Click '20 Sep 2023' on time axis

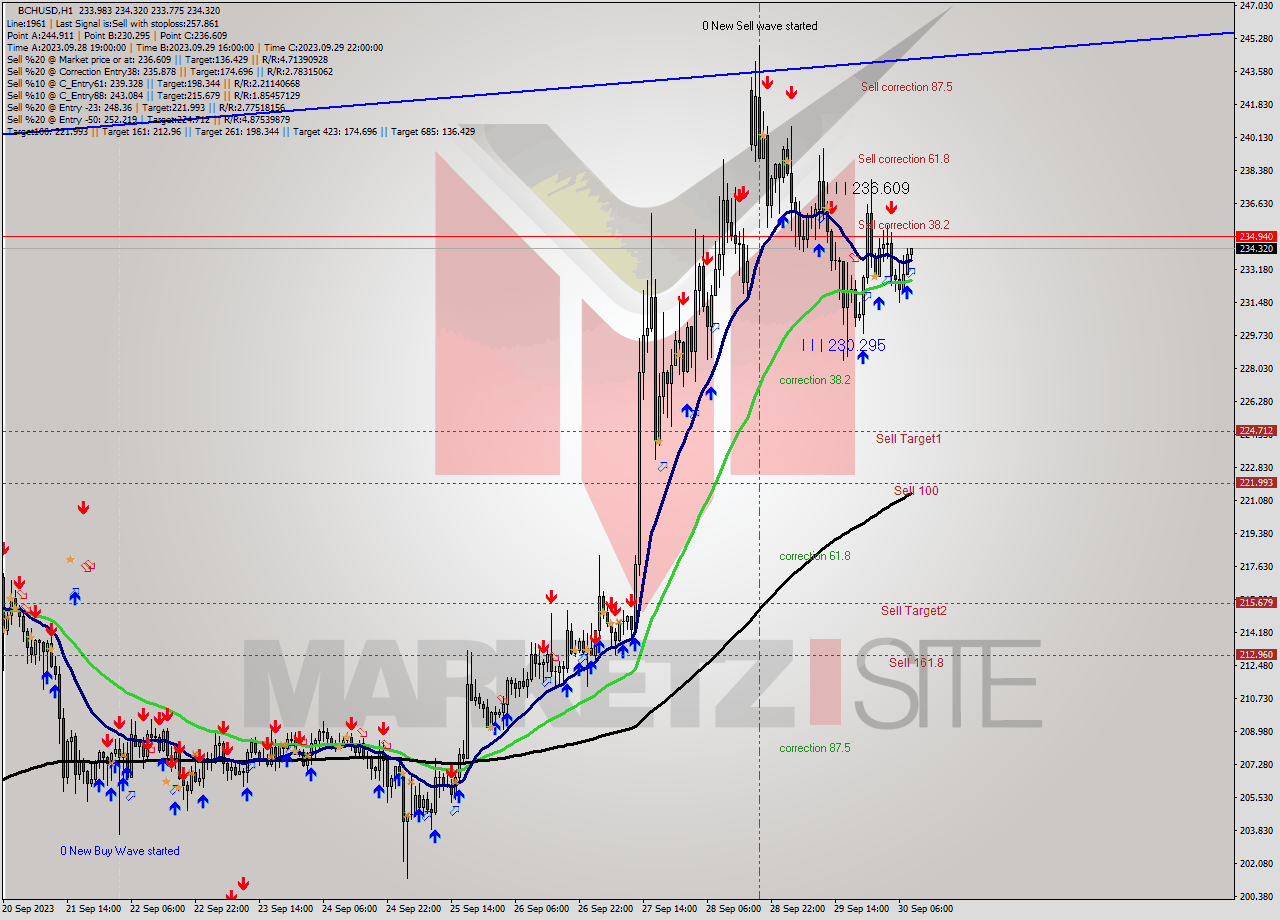pos(26,909)
